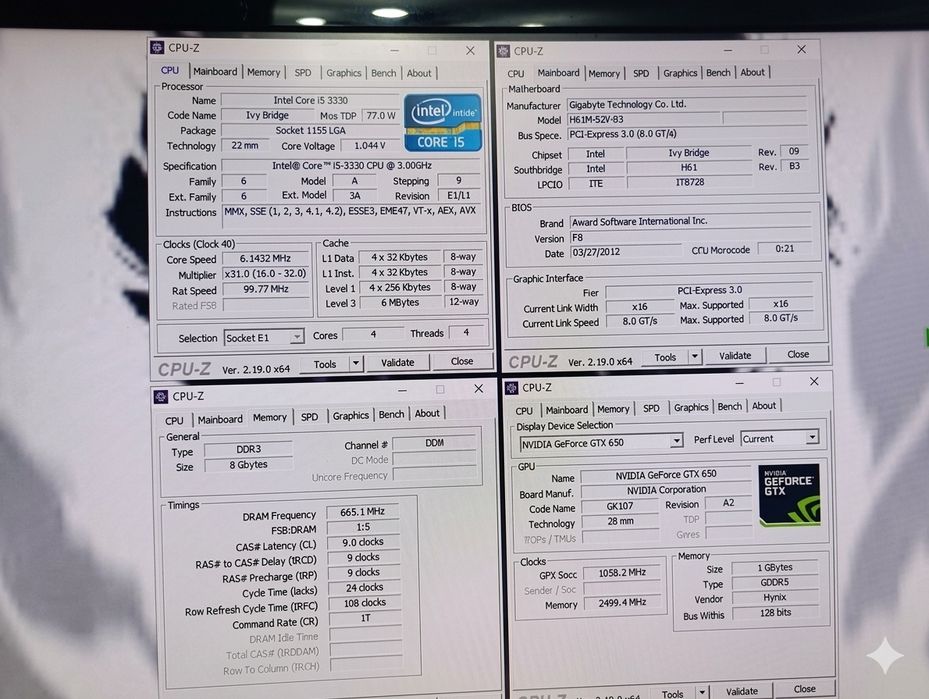Maximize the top-left CPU-Z processor window
This screenshot has width=929, height=699.
click(x=433, y=50)
